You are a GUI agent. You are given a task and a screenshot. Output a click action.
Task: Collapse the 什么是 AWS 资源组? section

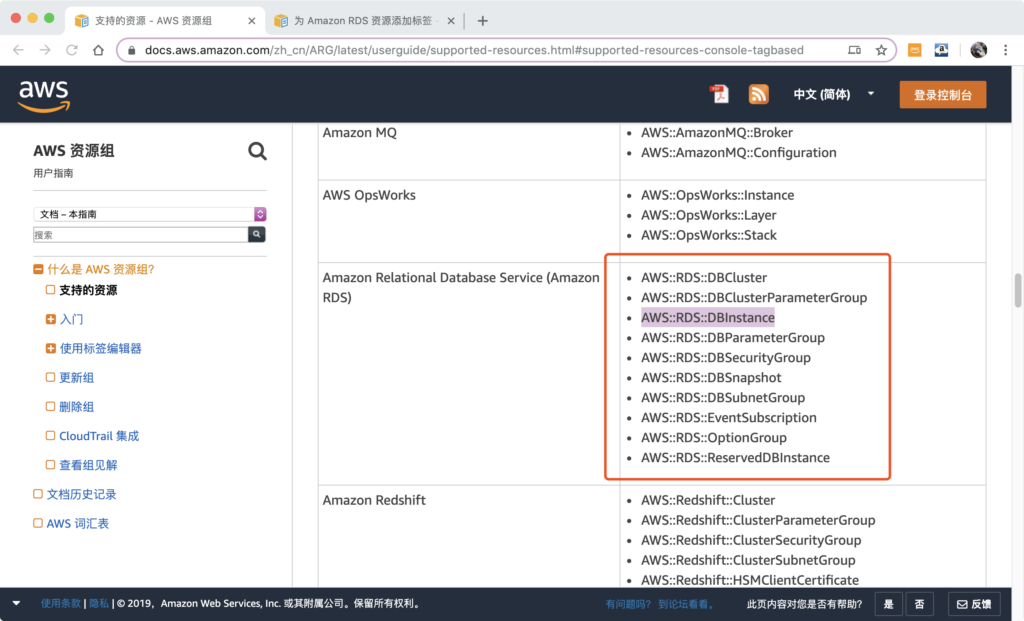pyautogui.click(x=38, y=269)
